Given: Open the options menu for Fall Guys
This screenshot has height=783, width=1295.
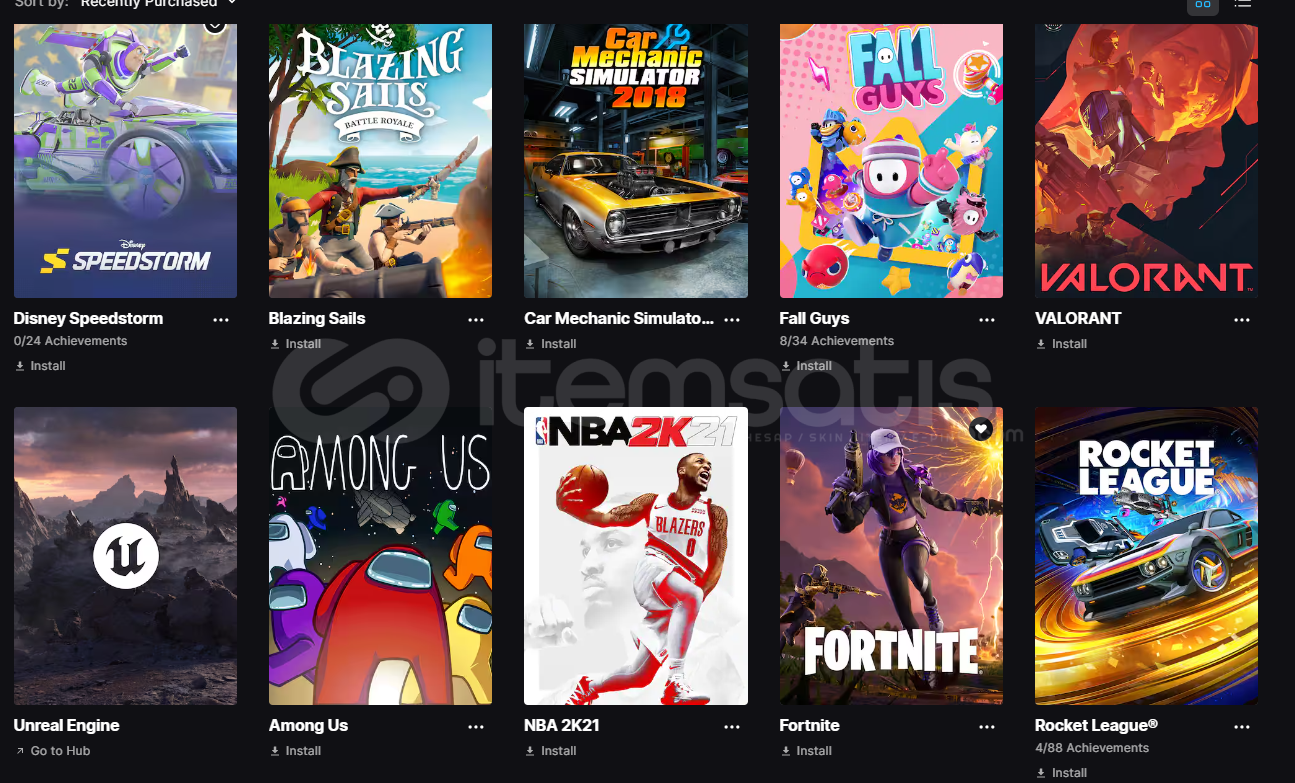Looking at the screenshot, I should pos(987,320).
